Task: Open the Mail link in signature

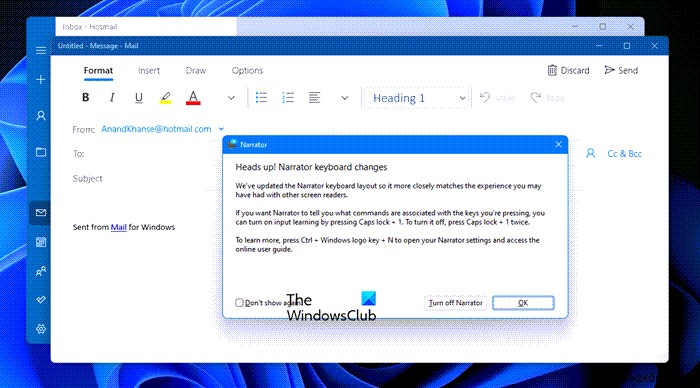Action: 118,227
